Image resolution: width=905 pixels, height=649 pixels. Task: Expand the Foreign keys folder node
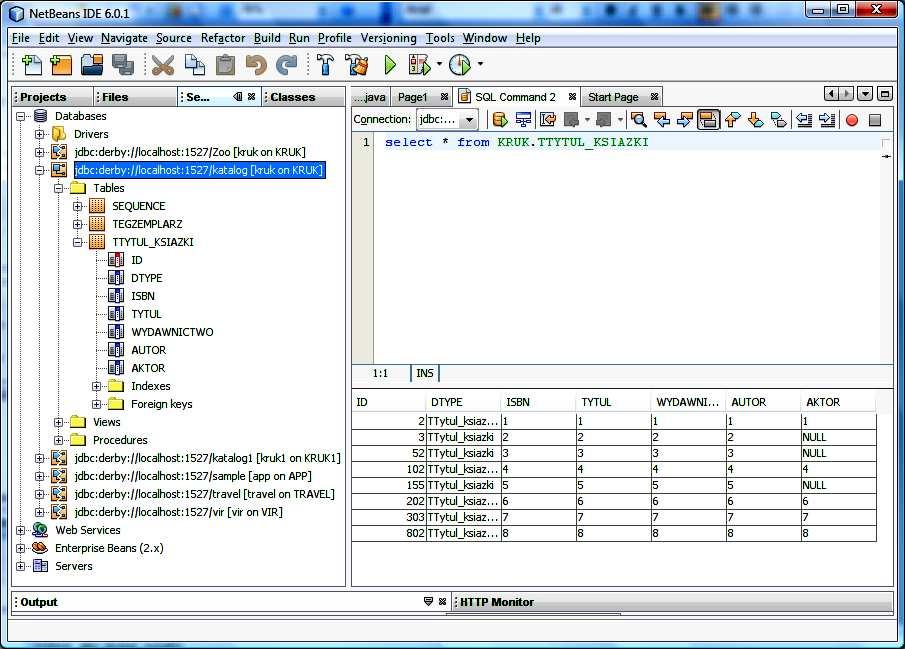click(96, 404)
